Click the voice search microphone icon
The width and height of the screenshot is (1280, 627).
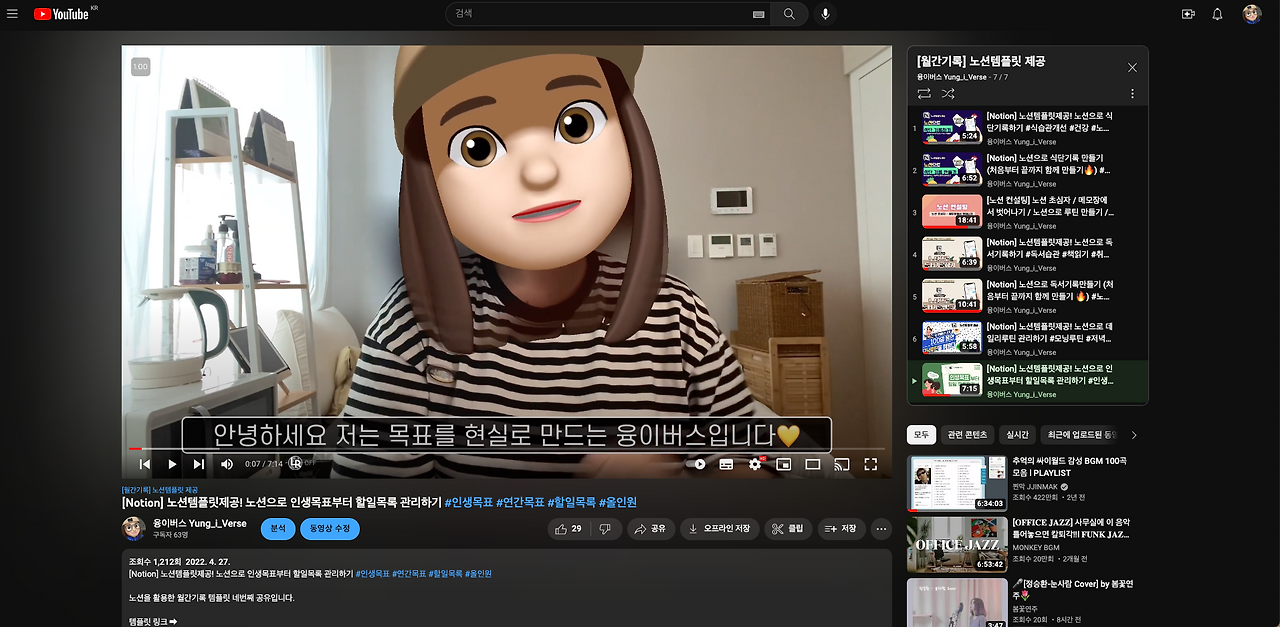[x=825, y=14]
